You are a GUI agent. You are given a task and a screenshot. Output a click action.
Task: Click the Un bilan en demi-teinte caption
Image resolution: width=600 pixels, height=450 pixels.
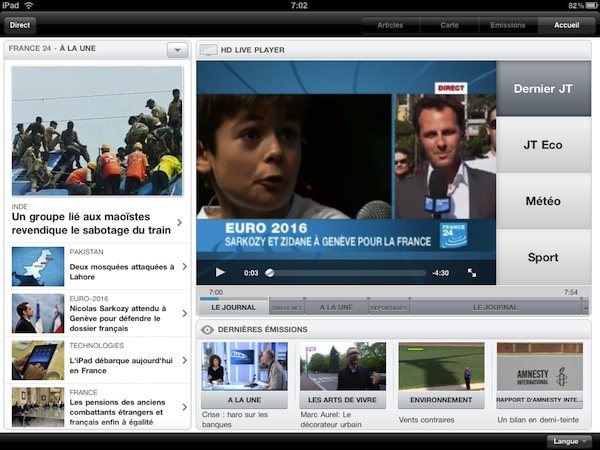point(538,420)
